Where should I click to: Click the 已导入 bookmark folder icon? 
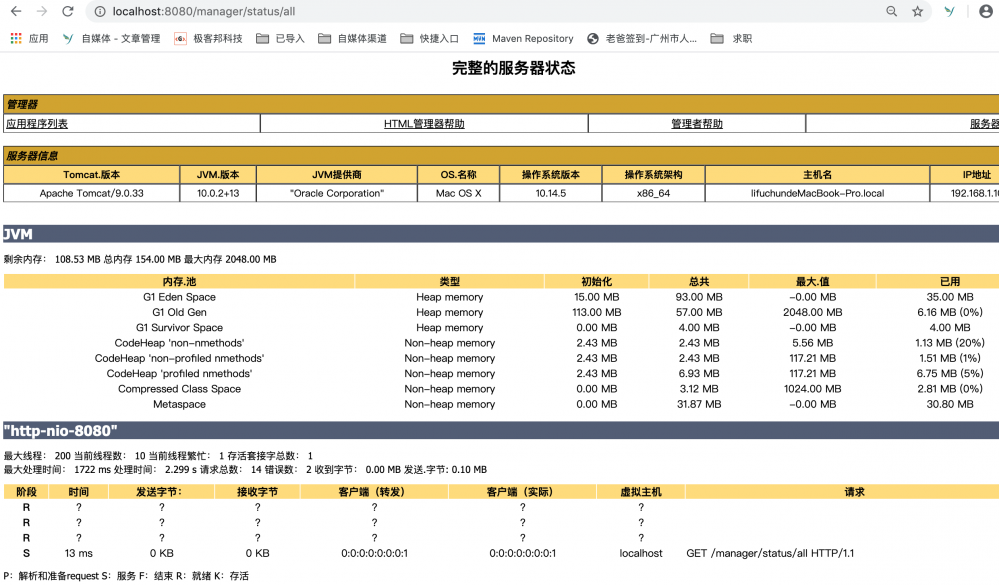[x=260, y=40]
